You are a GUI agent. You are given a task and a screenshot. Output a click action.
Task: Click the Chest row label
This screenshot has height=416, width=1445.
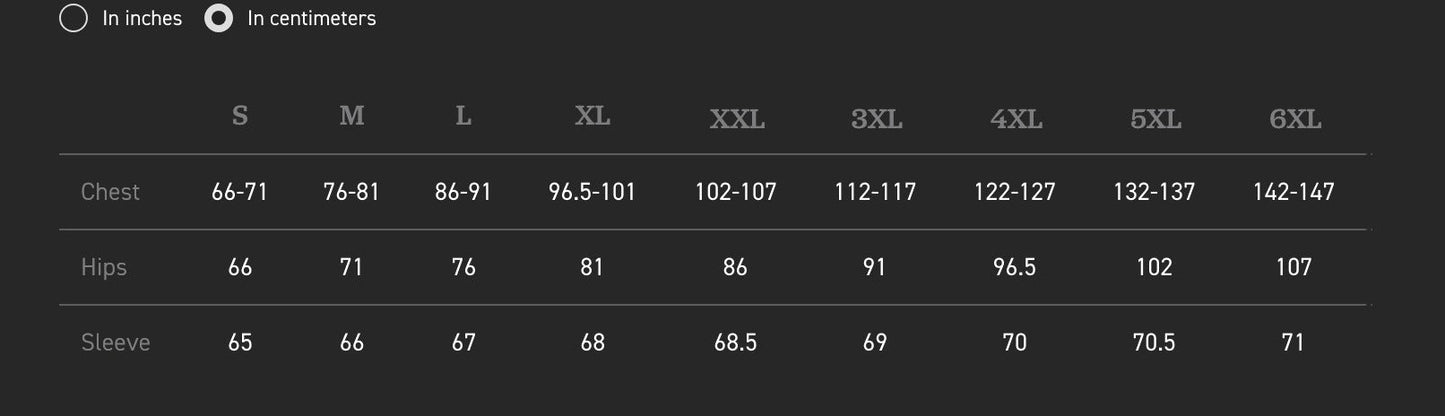point(110,192)
